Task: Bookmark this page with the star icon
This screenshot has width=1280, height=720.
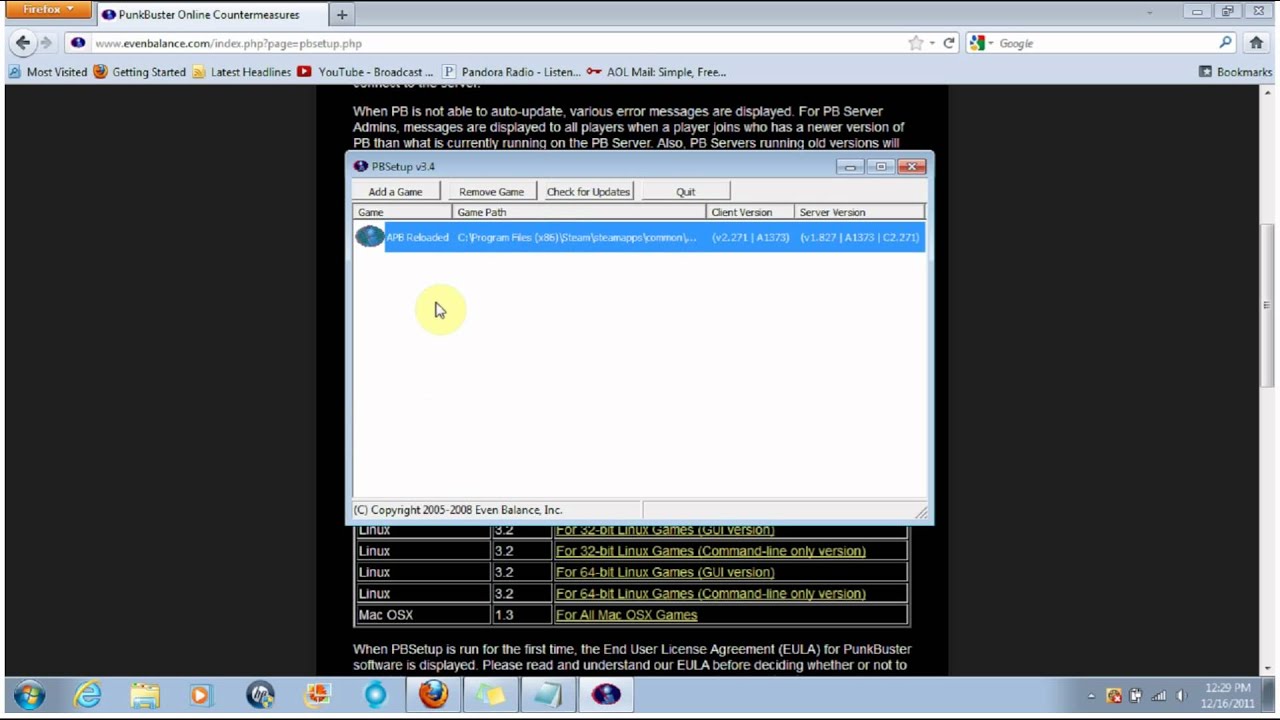Action: pyautogui.click(x=915, y=43)
